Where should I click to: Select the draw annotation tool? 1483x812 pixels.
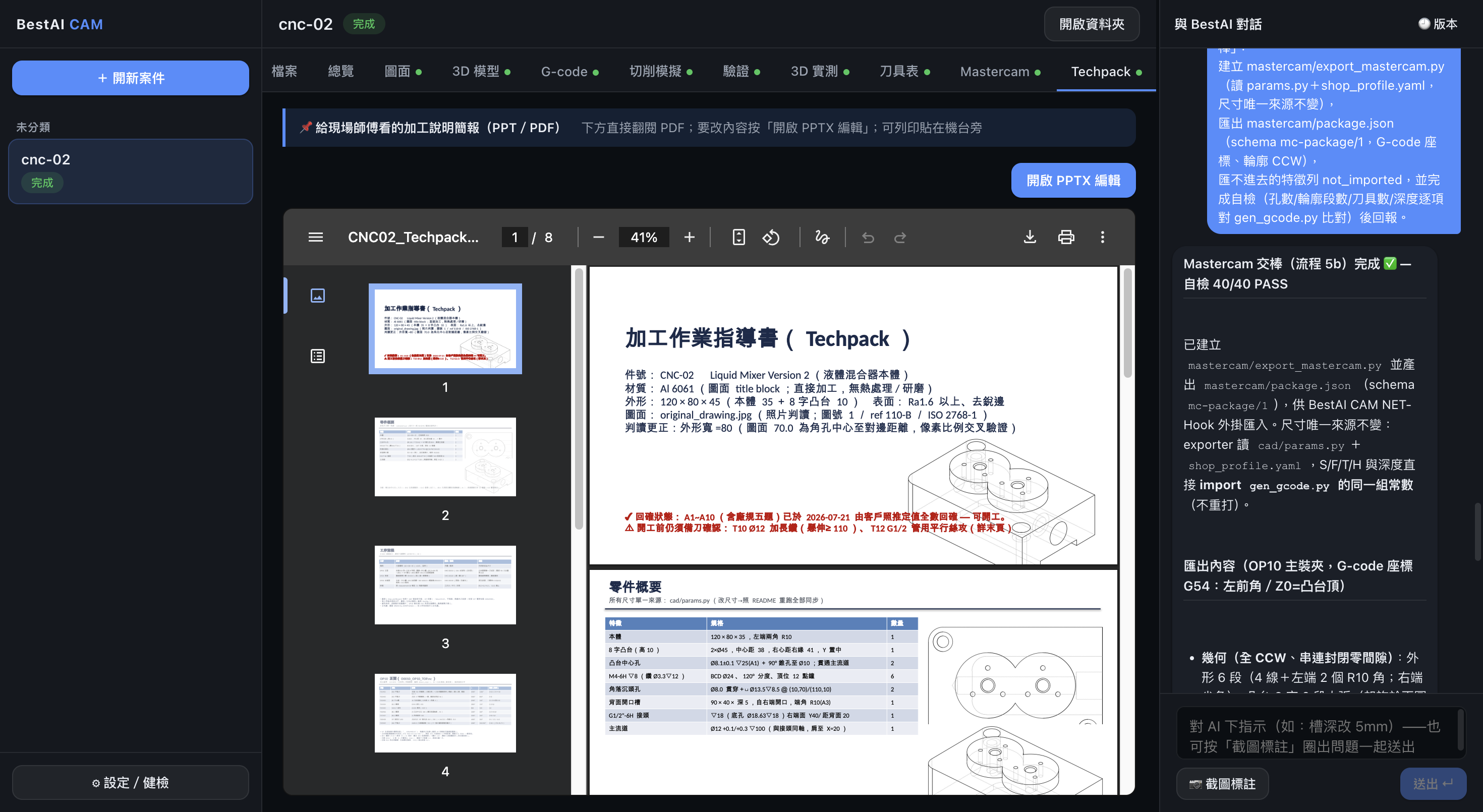[x=822, y=237]
